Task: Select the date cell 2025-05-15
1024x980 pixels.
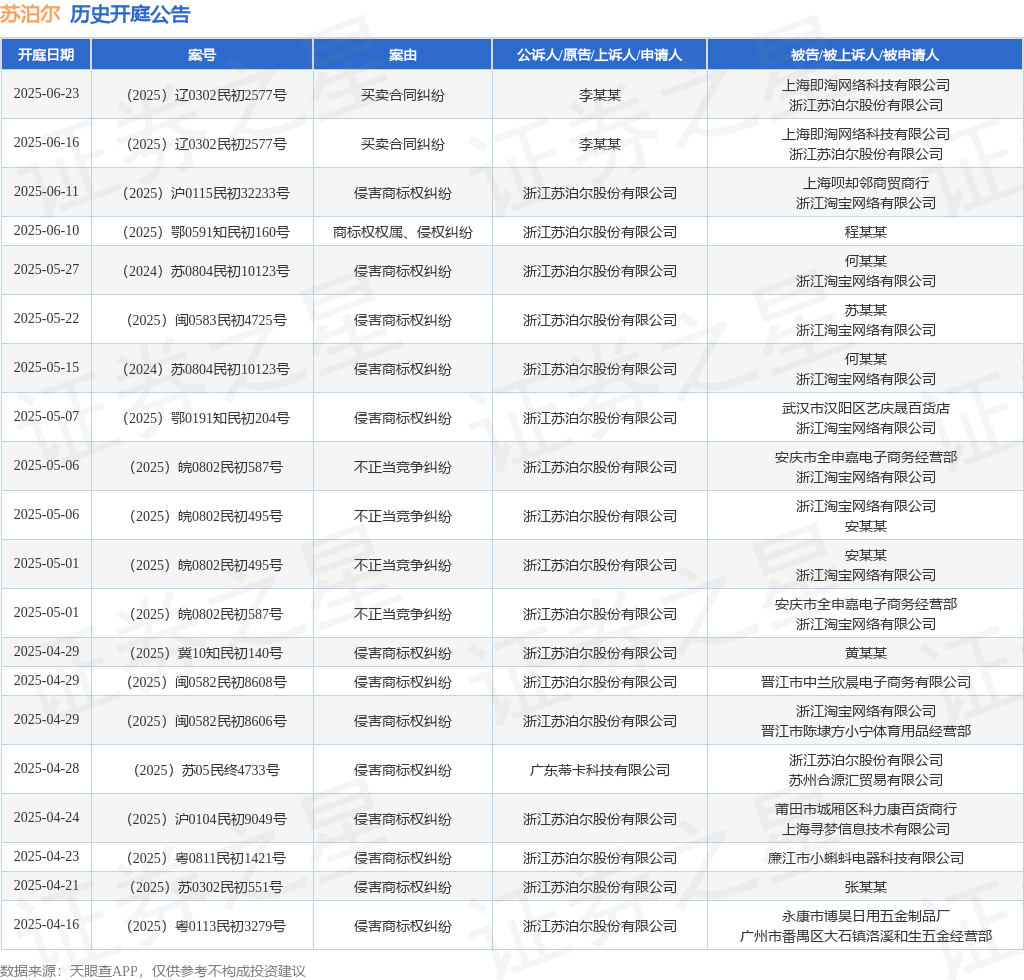Action: click(x=46, y=368)
